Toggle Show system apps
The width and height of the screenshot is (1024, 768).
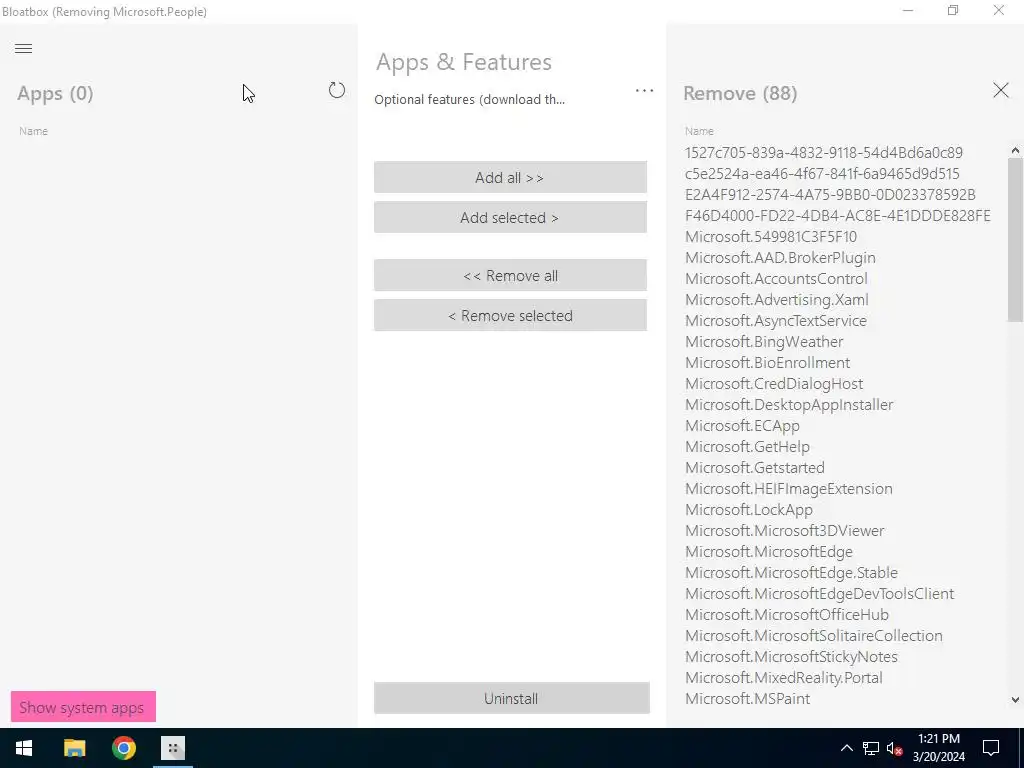[83, 707]
